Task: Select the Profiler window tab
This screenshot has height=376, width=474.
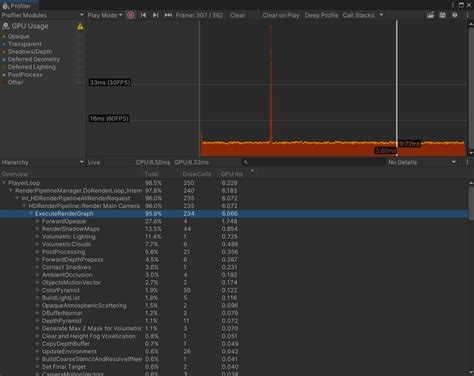Action: tap(19, 6)
